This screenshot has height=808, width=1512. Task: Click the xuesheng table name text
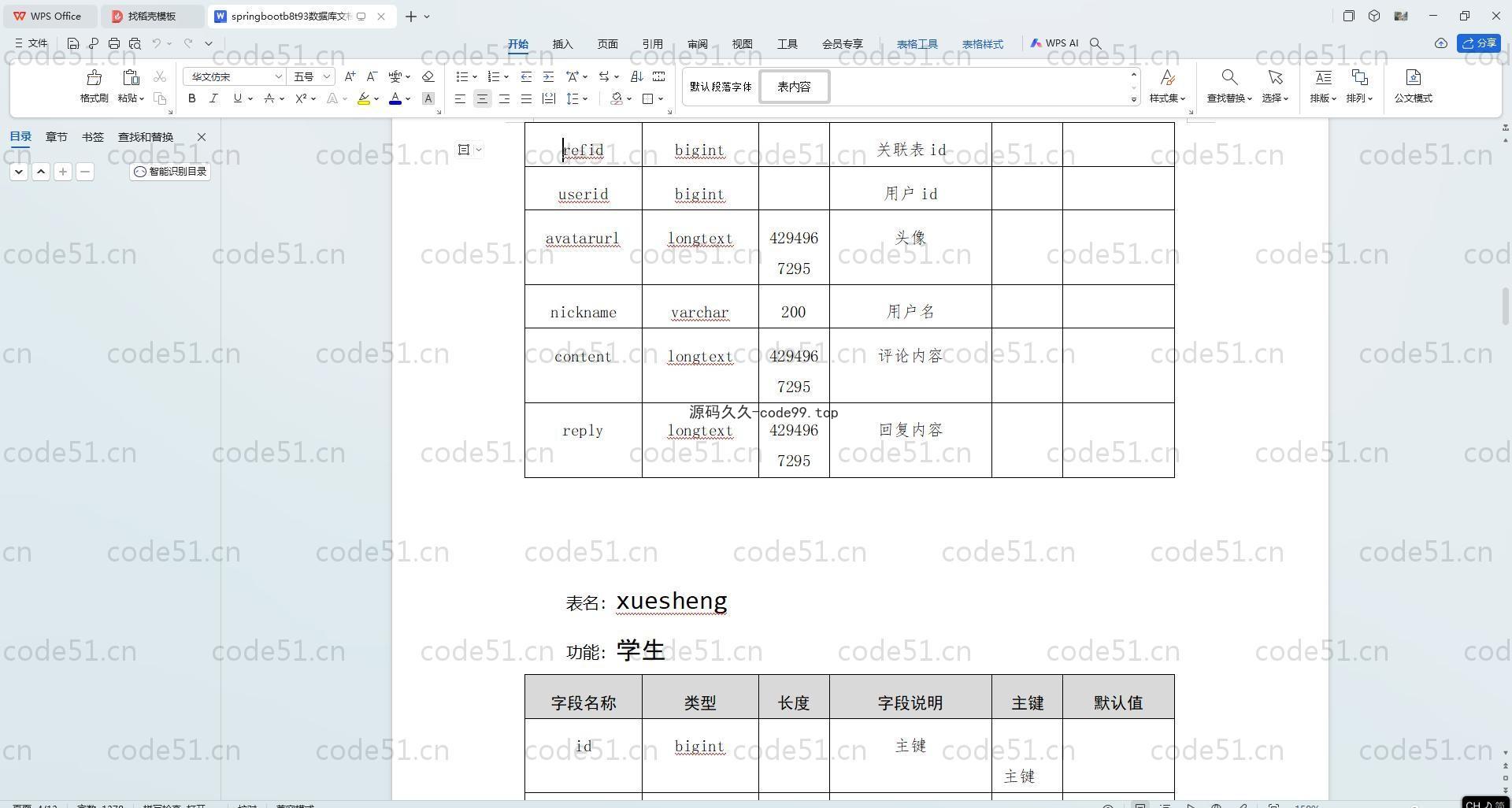[671, 601]
